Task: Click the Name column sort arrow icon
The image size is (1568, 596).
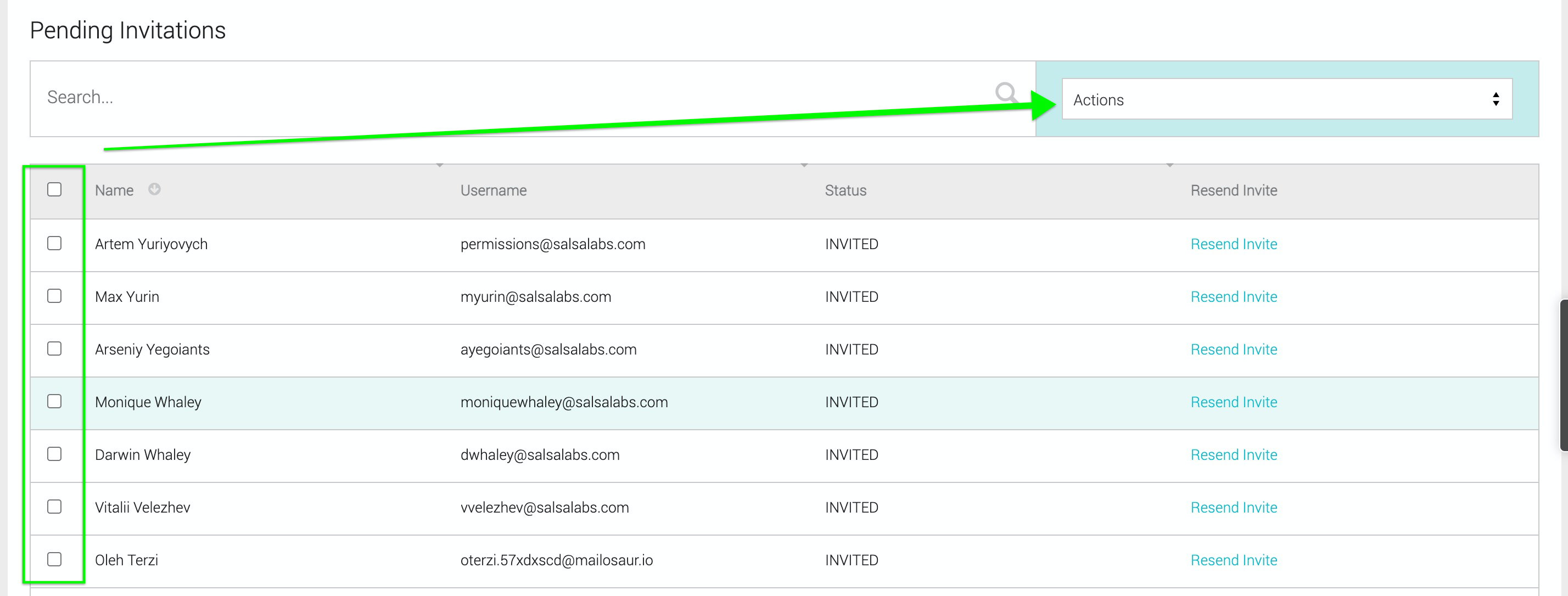Action: [155, 189]
